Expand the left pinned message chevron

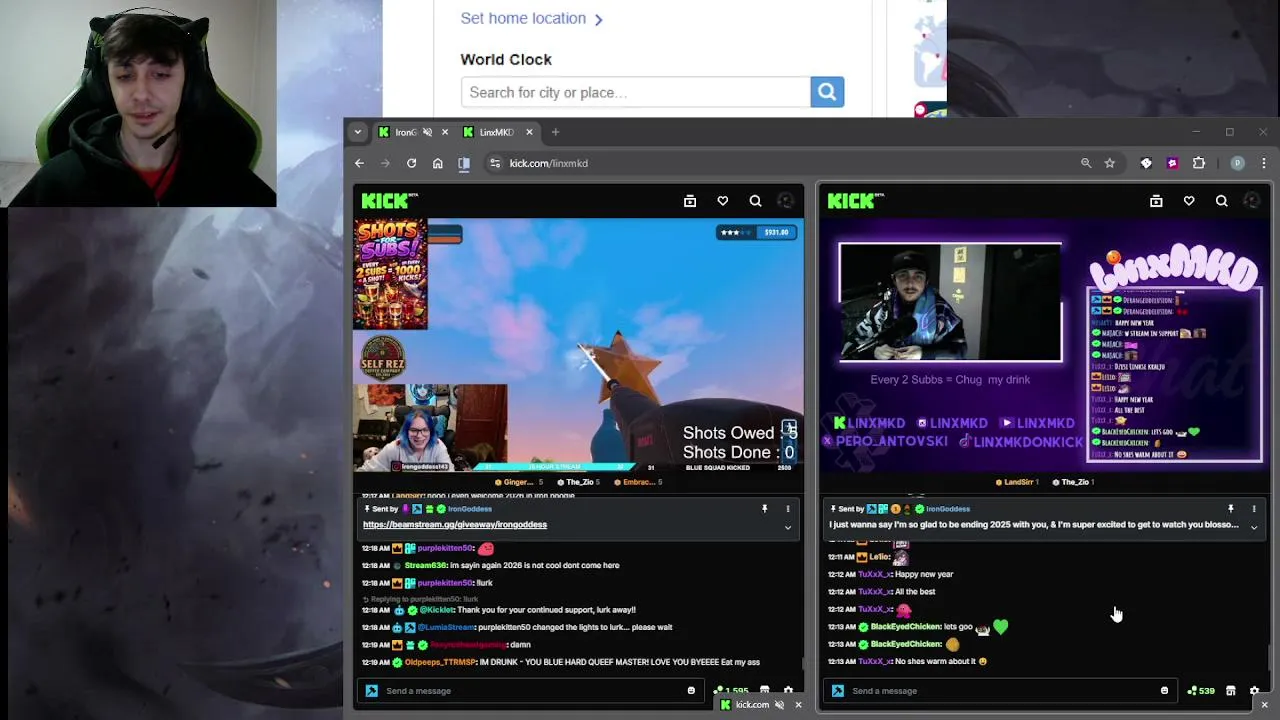tap(788, 527)
